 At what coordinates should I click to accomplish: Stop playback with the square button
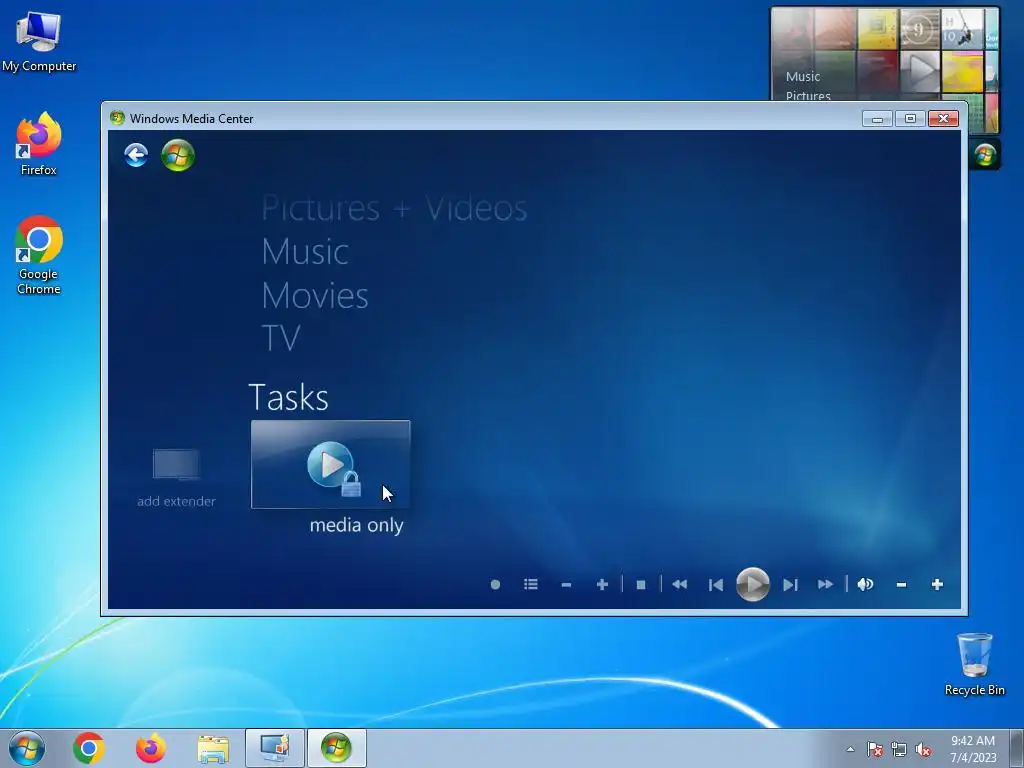click(x=641, y=584)
